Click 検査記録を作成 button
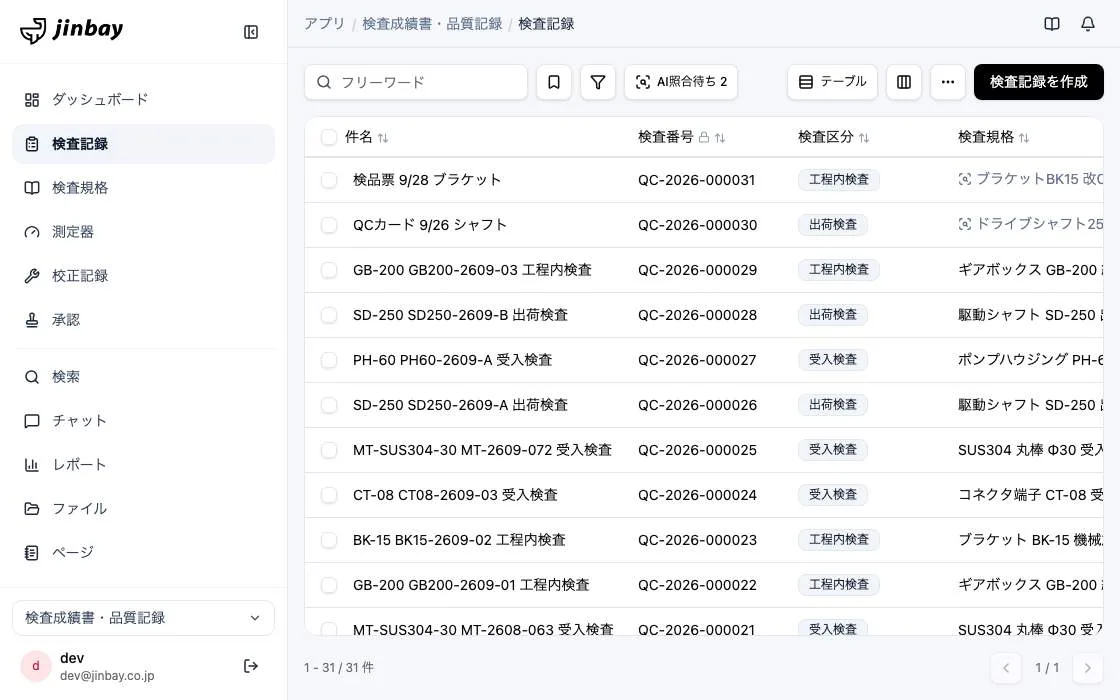Screen dimensions: 1120x700 [1039, 82]
